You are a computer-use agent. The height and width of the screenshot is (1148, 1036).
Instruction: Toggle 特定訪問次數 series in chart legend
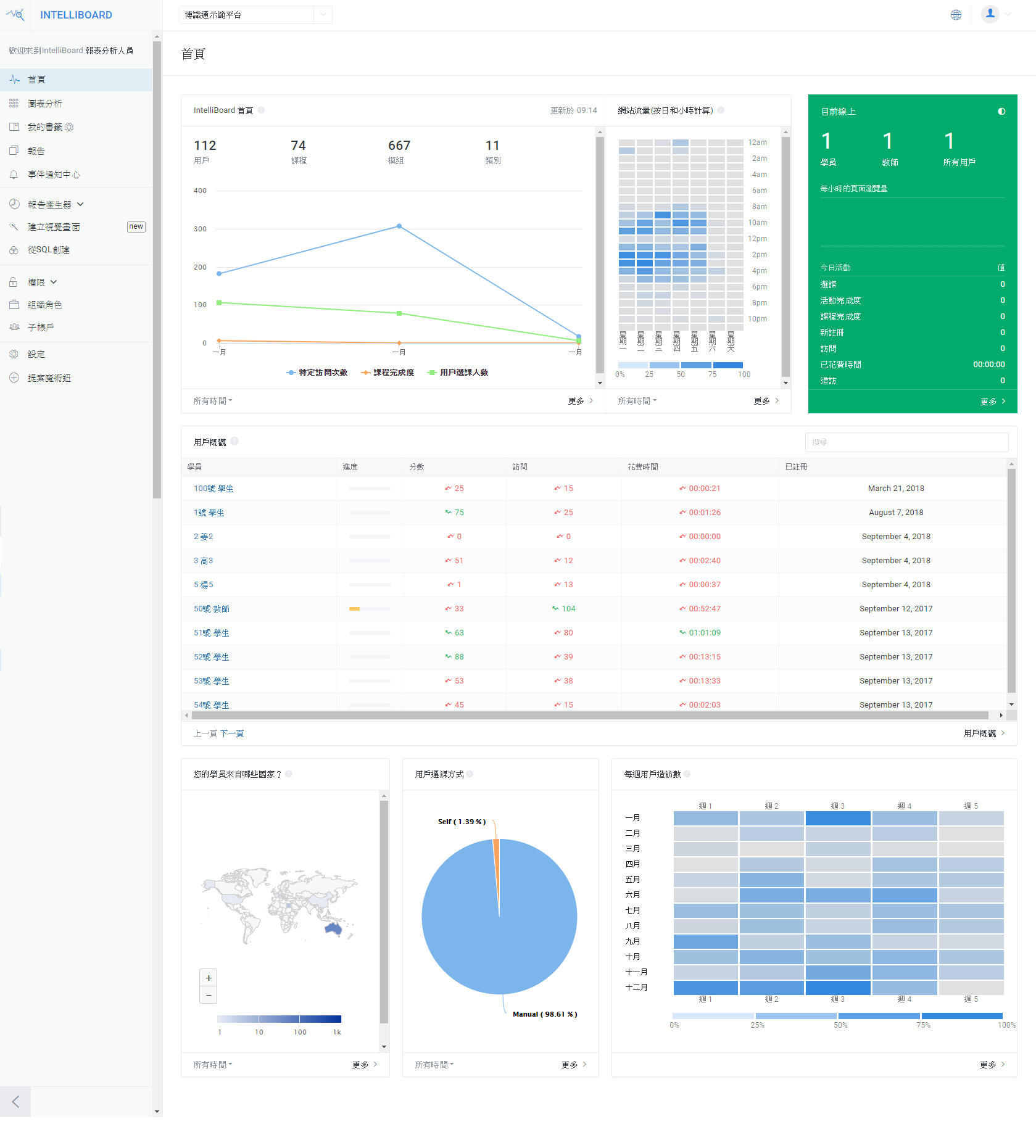(x=317, y=373)
